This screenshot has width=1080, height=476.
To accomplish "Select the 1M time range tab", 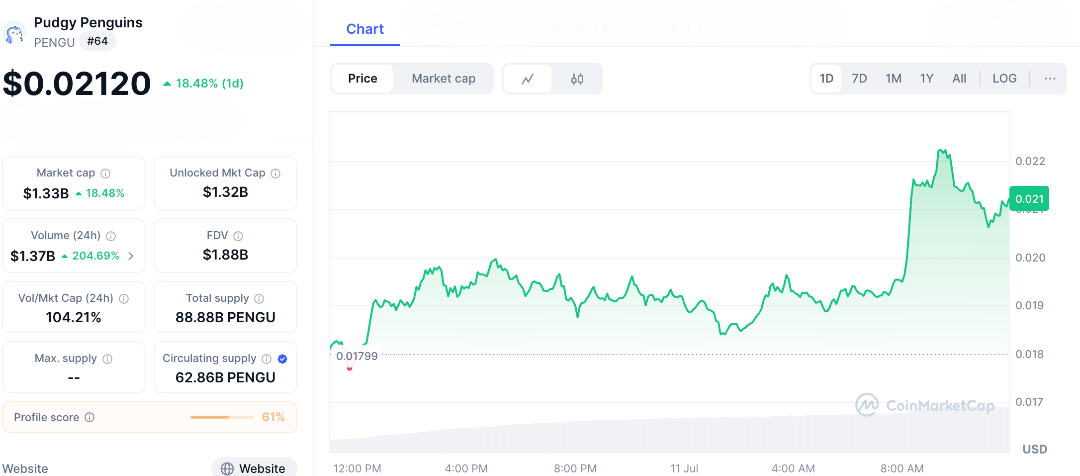I will click(x=893, y=79).
